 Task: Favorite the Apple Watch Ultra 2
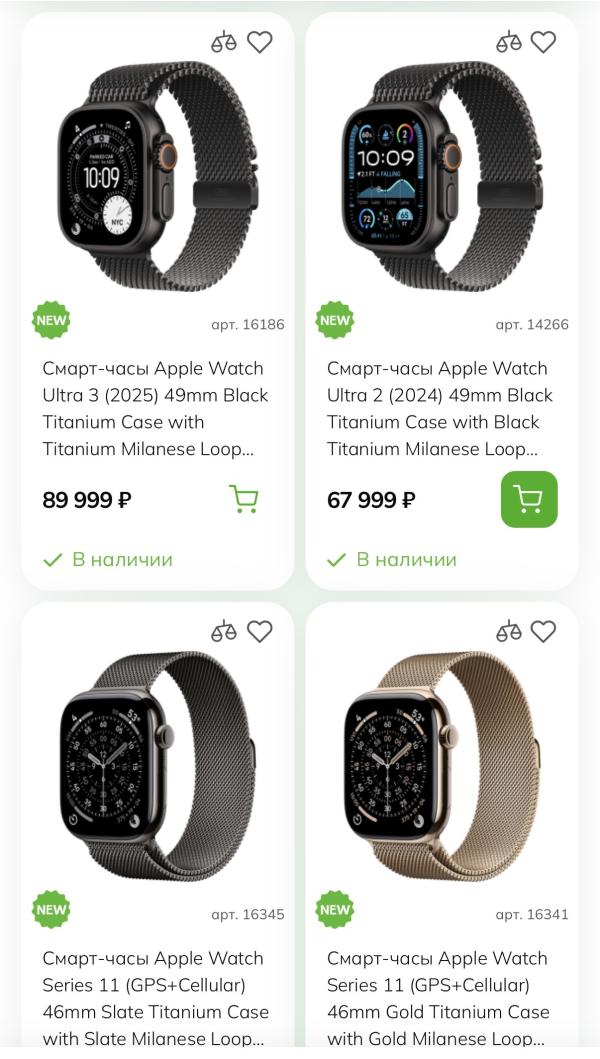(x=543, y=42)
